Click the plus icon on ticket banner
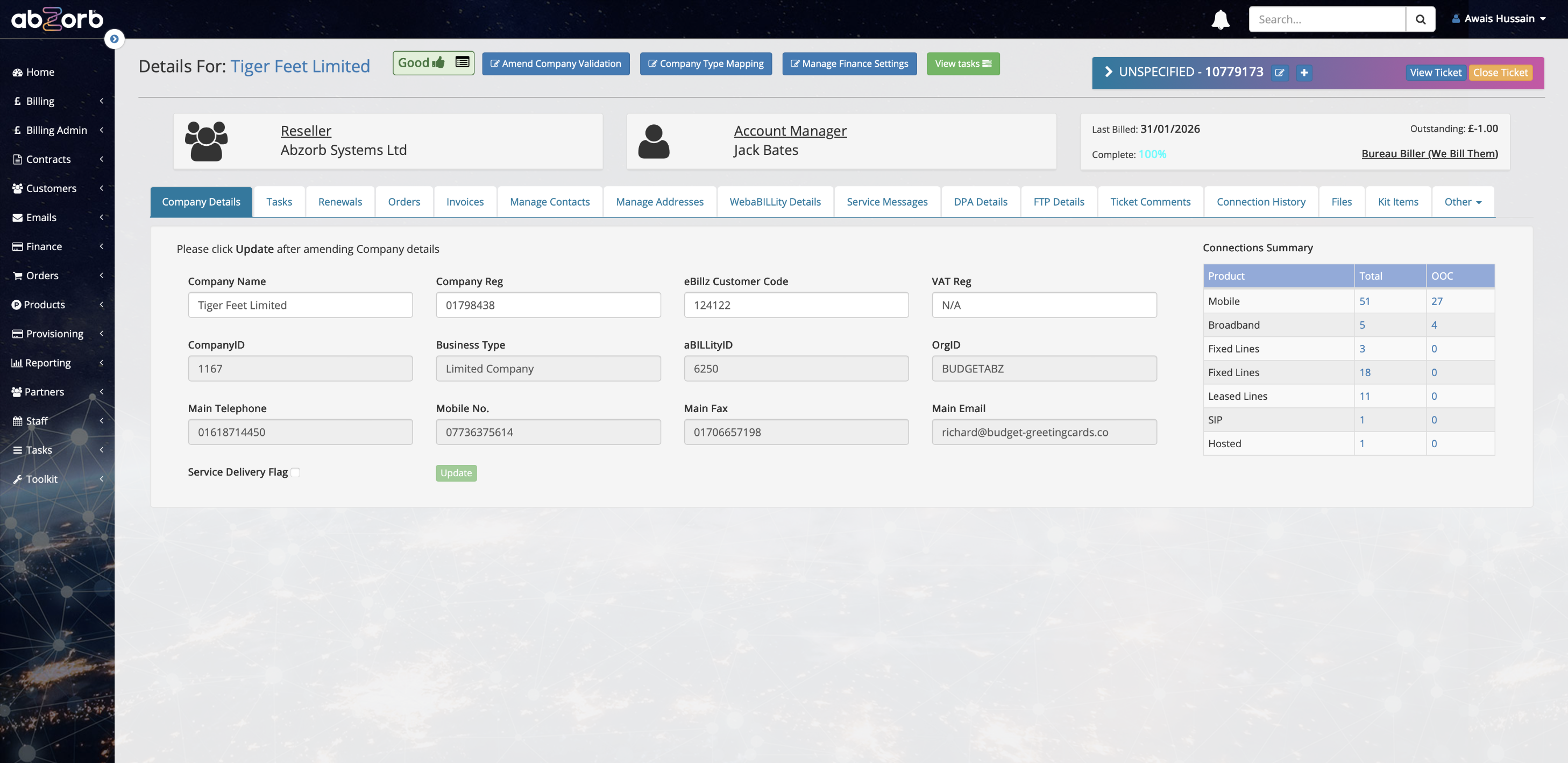The height and width of the screenshot is (763, 1568). (x=1304, y=73)
